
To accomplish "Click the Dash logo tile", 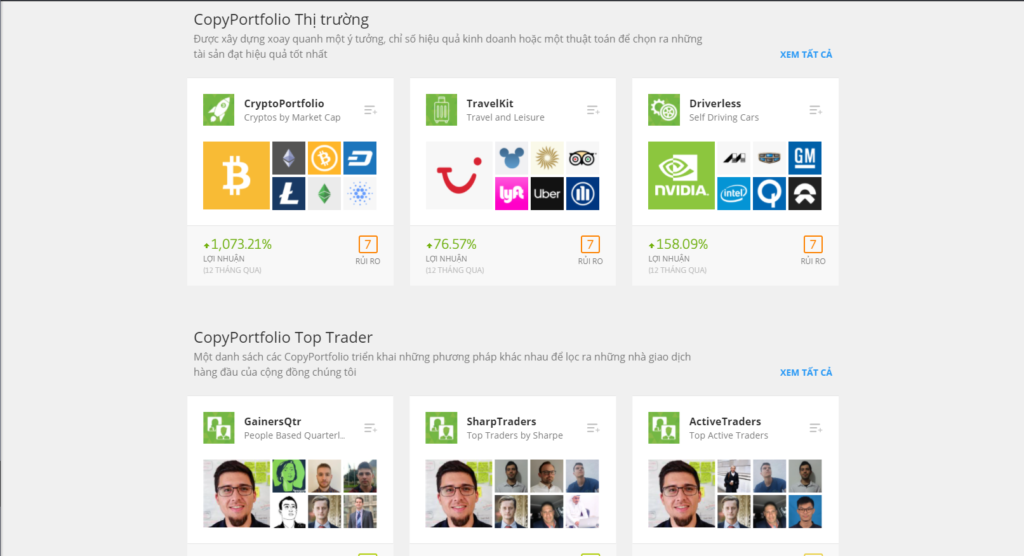I will (360, 158).
